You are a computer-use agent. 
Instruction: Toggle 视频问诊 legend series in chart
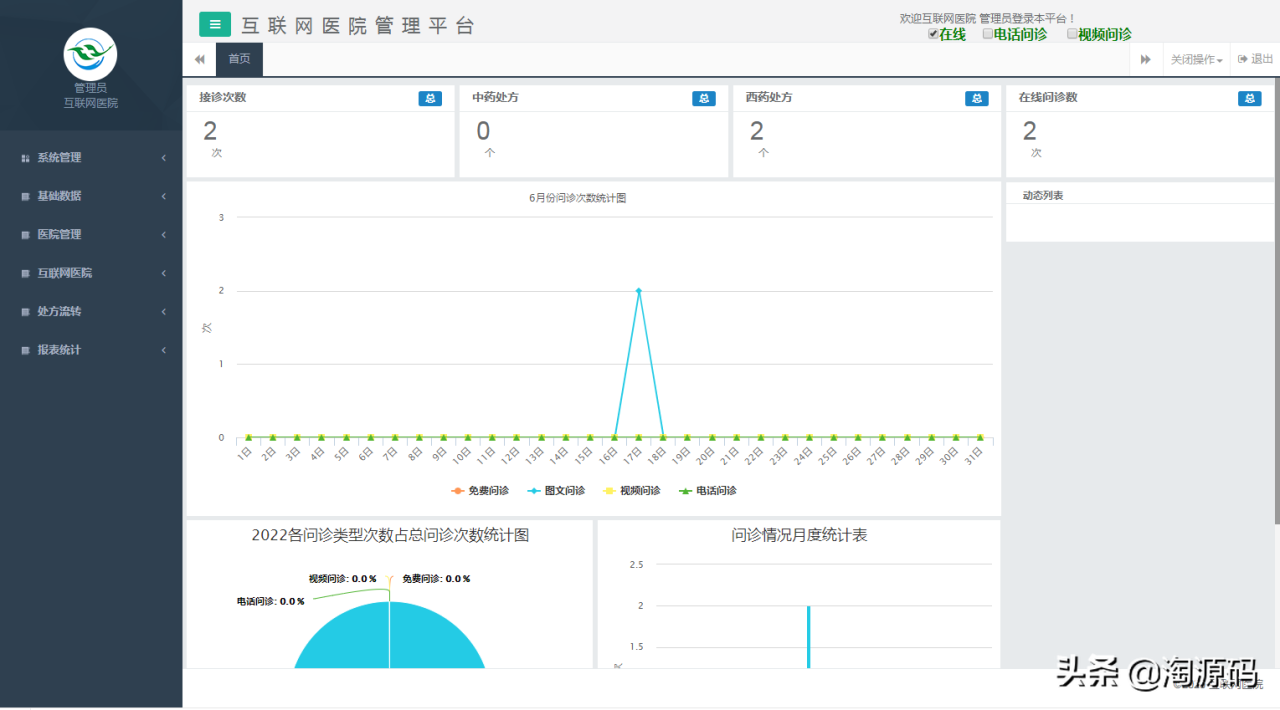[x=632, y=491]
